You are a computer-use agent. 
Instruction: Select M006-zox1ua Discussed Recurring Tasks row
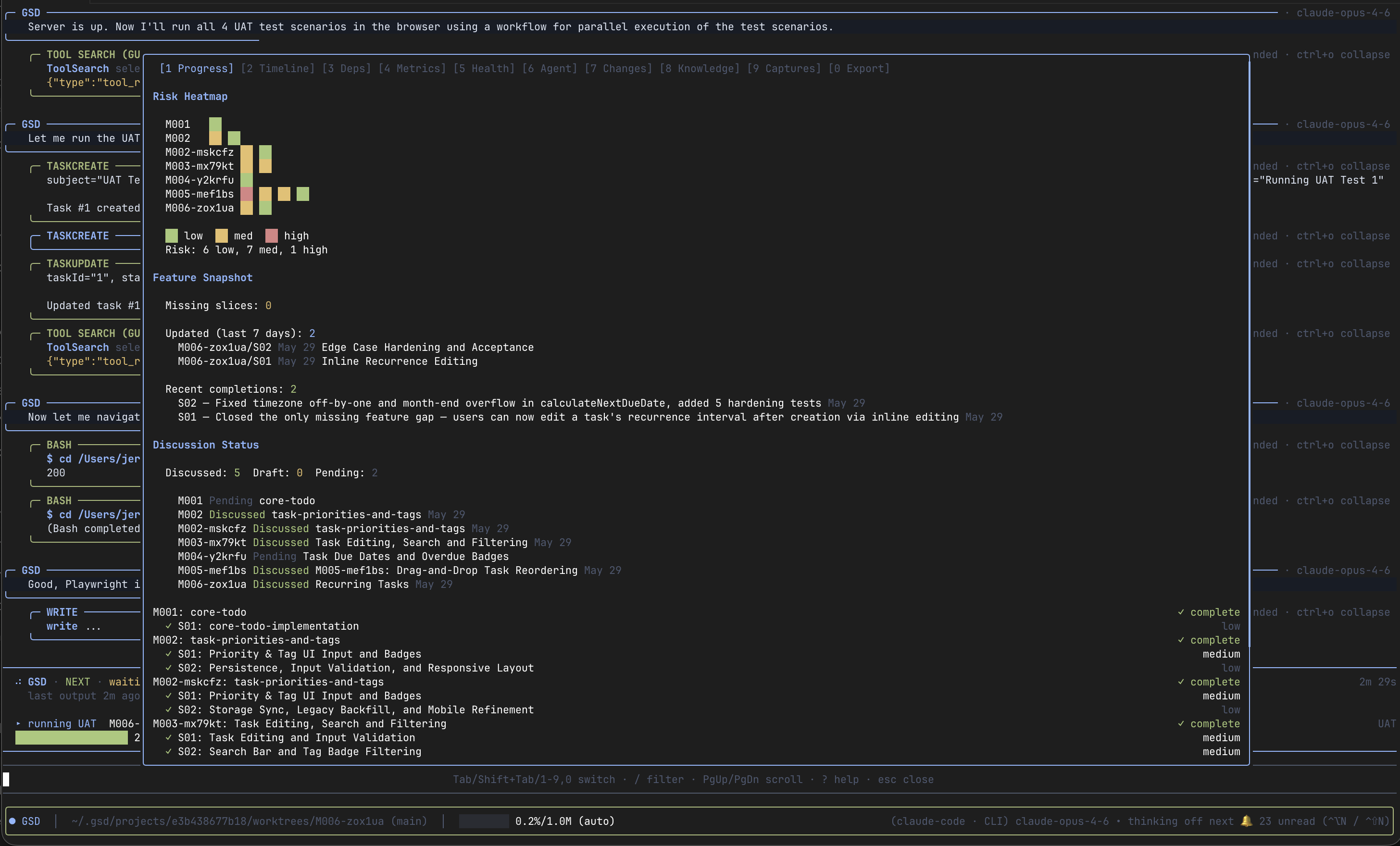pyautogui.click(x=315, y=584)
